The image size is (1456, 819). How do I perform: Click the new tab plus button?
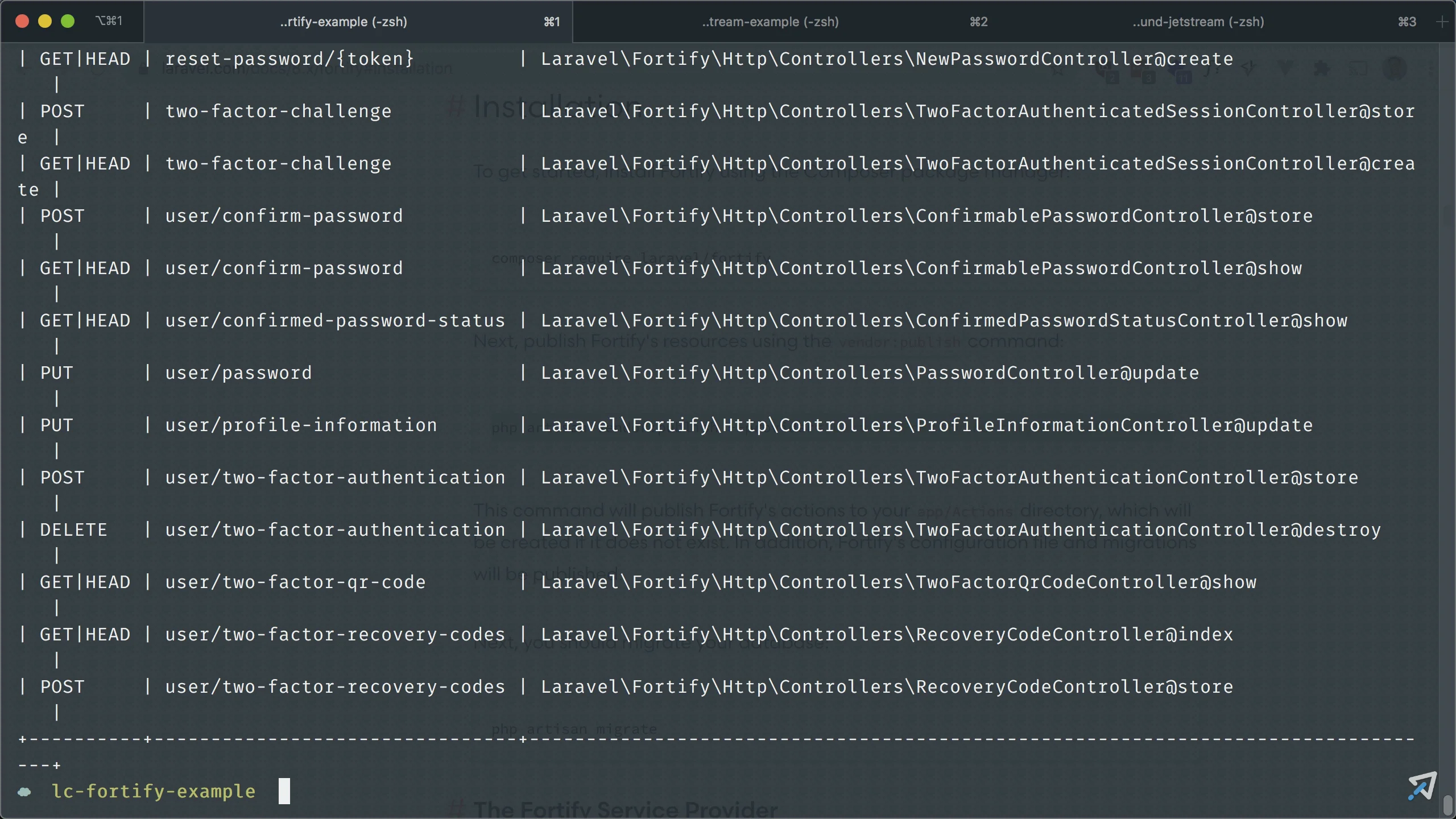[x=1442, y=22]
